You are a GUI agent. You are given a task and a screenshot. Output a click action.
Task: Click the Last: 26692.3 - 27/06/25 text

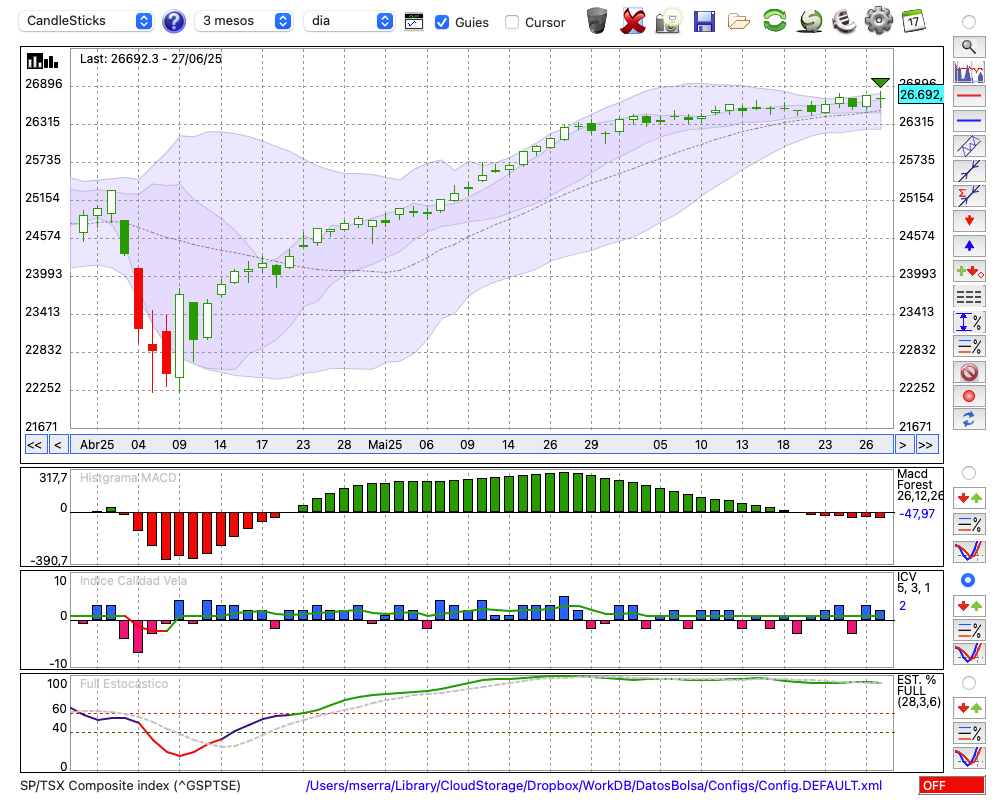pyautogui.click(x=151, y=59)
